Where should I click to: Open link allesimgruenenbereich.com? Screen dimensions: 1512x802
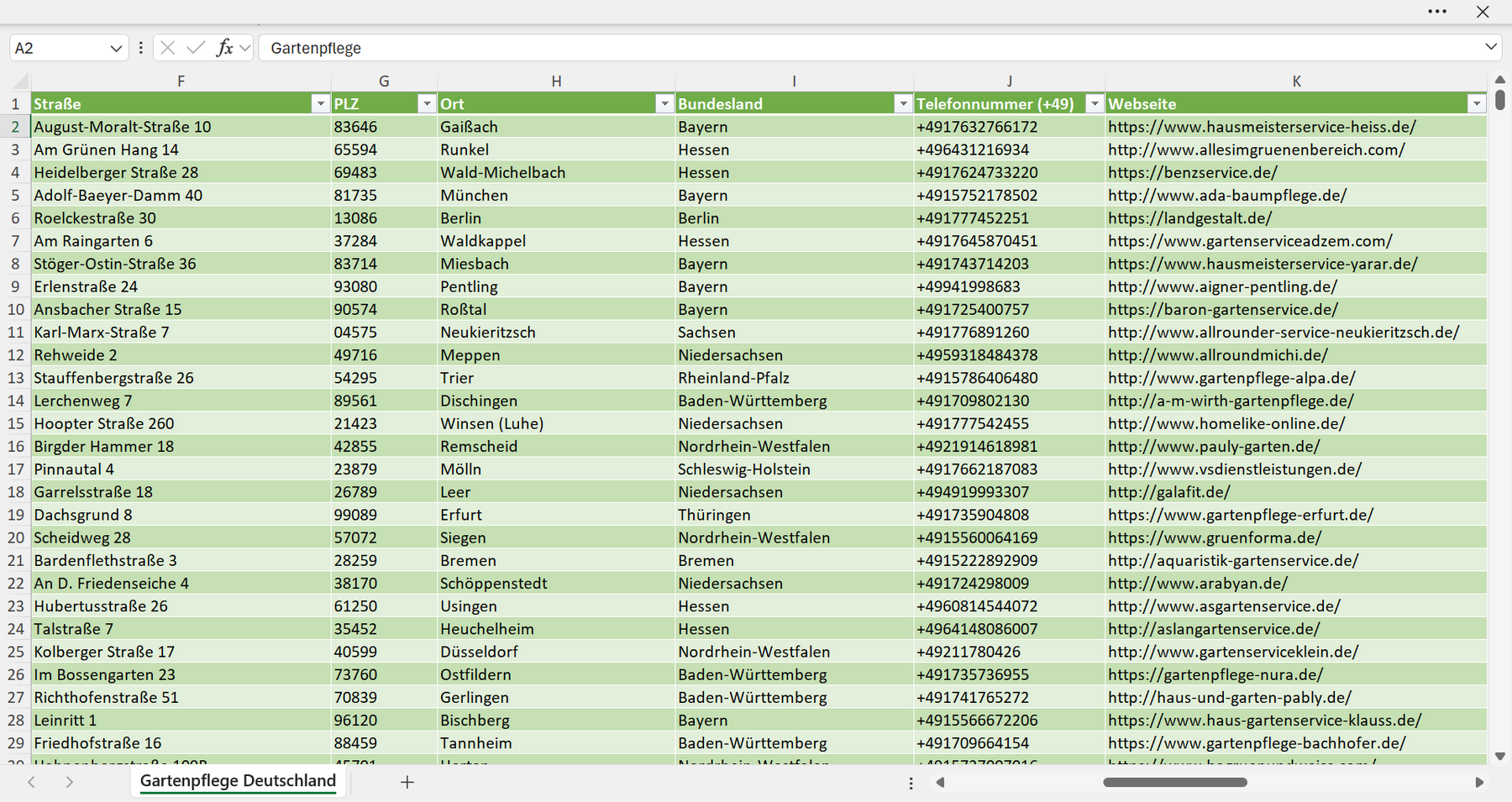click(x=1256, y=149)
